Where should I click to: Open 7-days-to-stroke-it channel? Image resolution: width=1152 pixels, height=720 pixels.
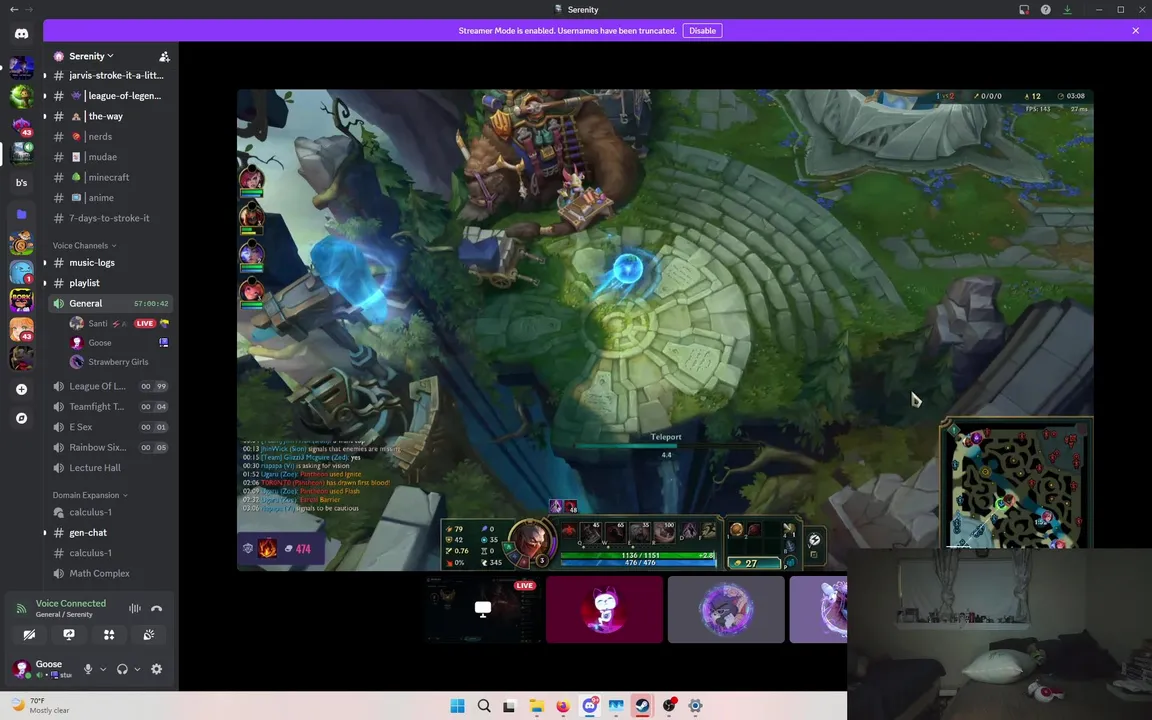point(110,218)
